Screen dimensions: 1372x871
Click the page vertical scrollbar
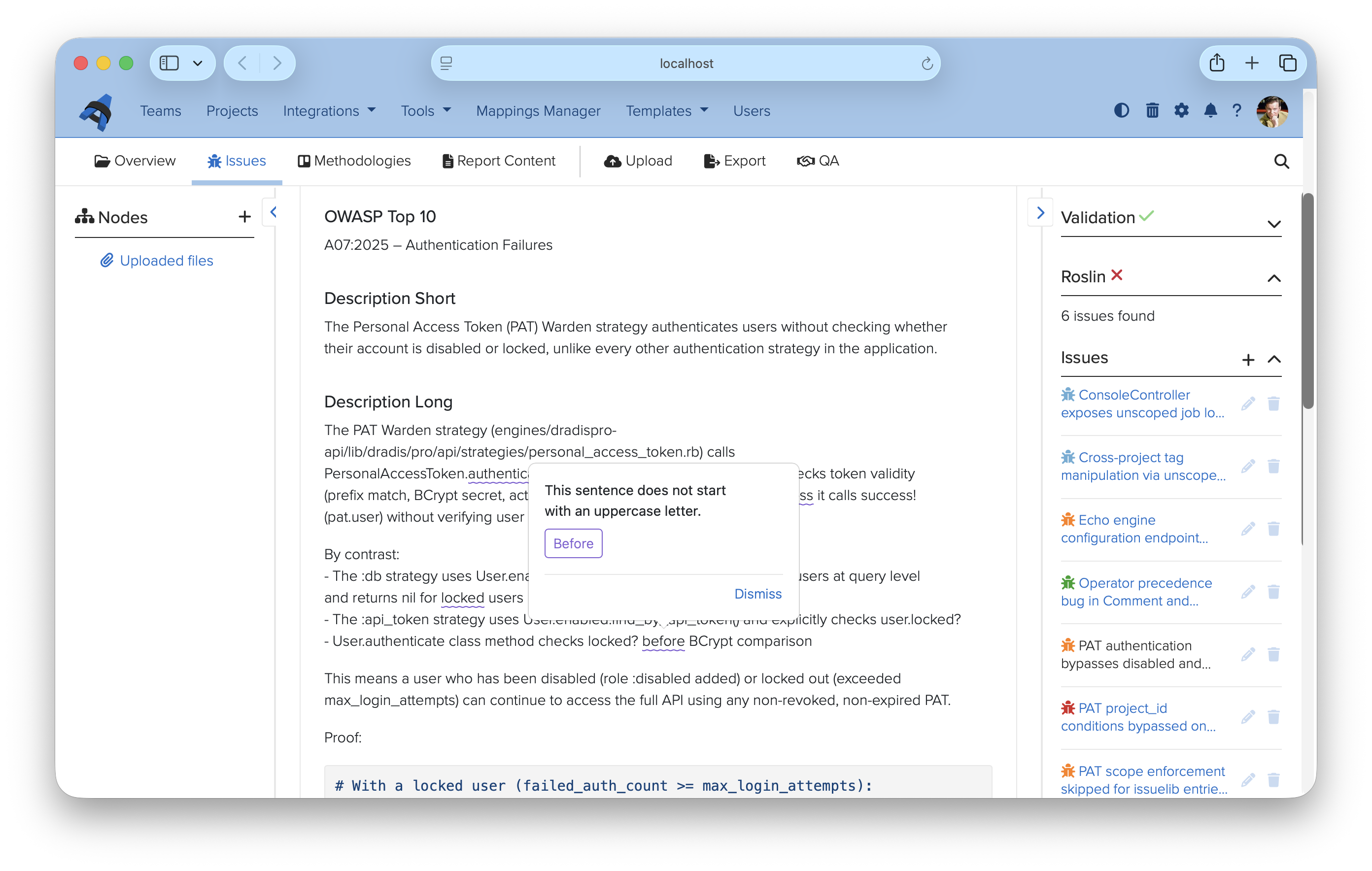point(1308,302)
